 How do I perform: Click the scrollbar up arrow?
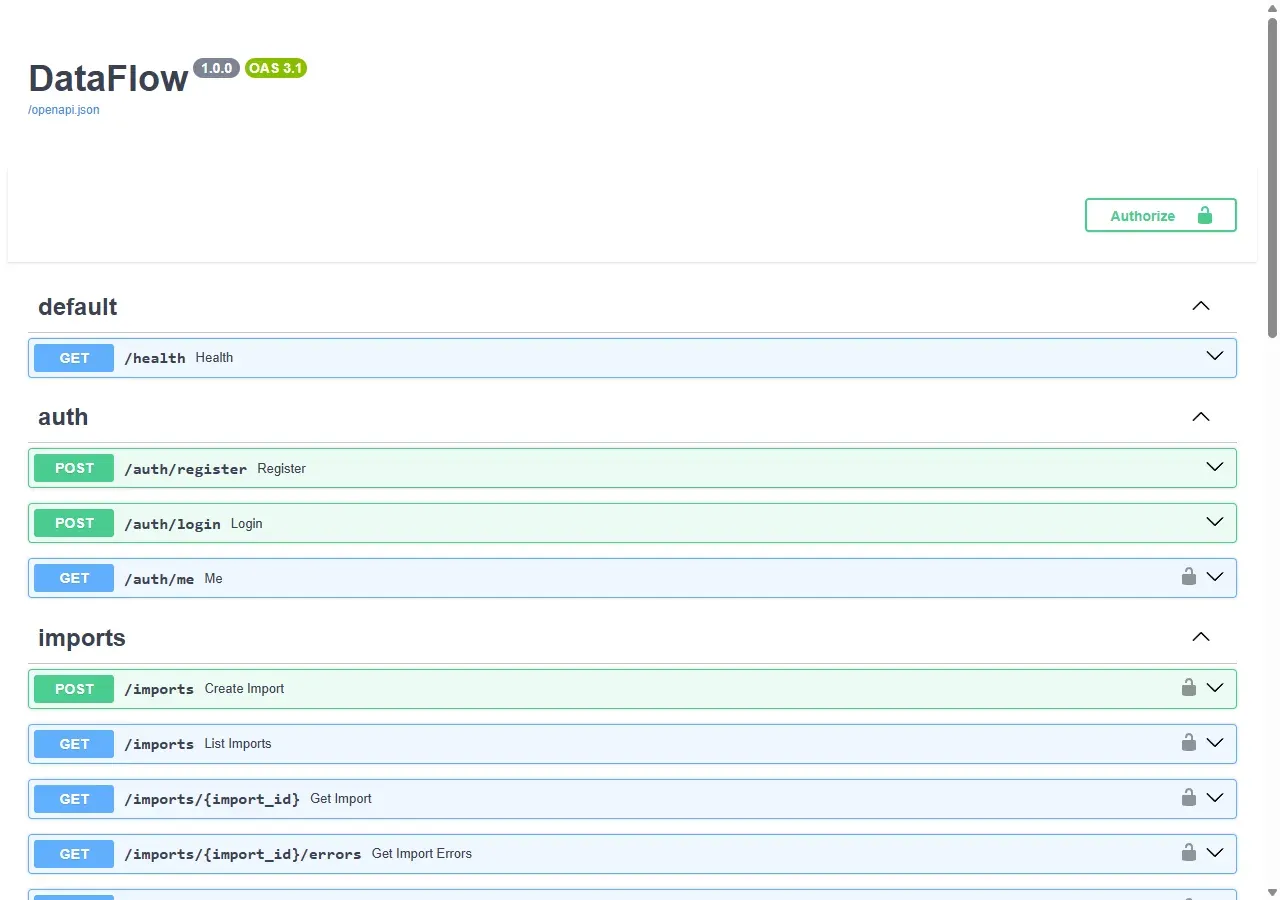pos(1272,7)
